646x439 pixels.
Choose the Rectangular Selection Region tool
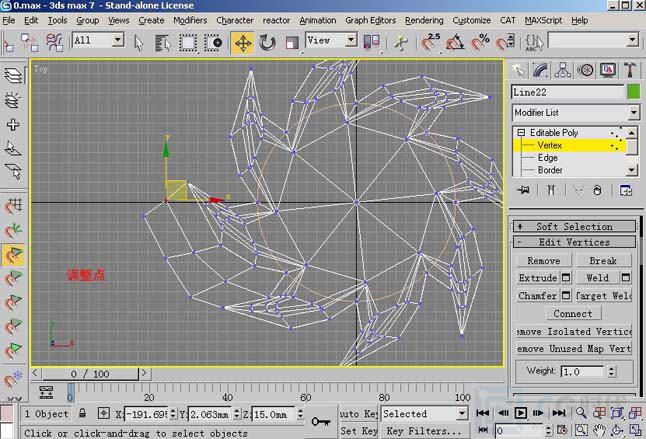187,43
